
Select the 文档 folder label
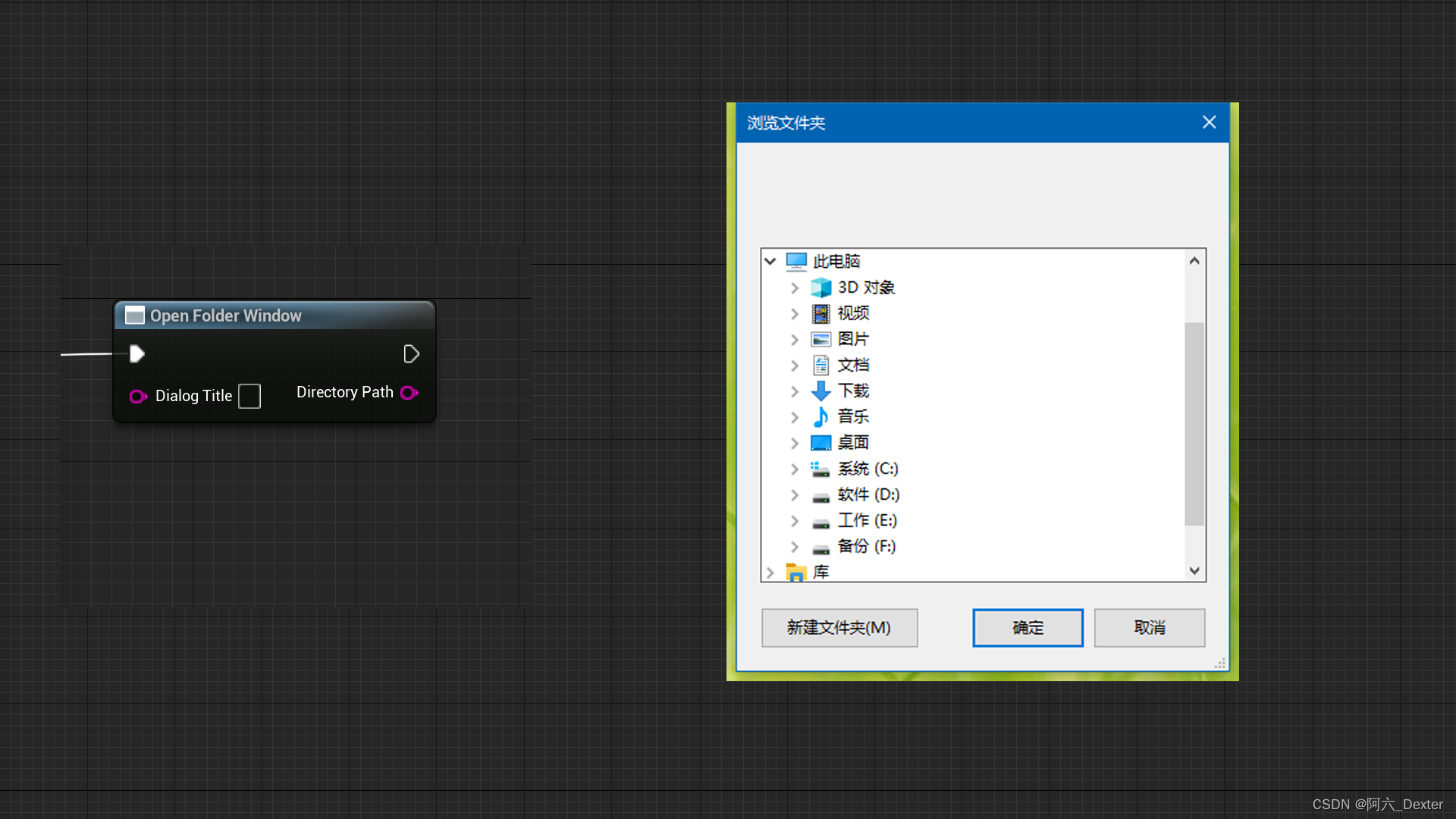point(853,365)
